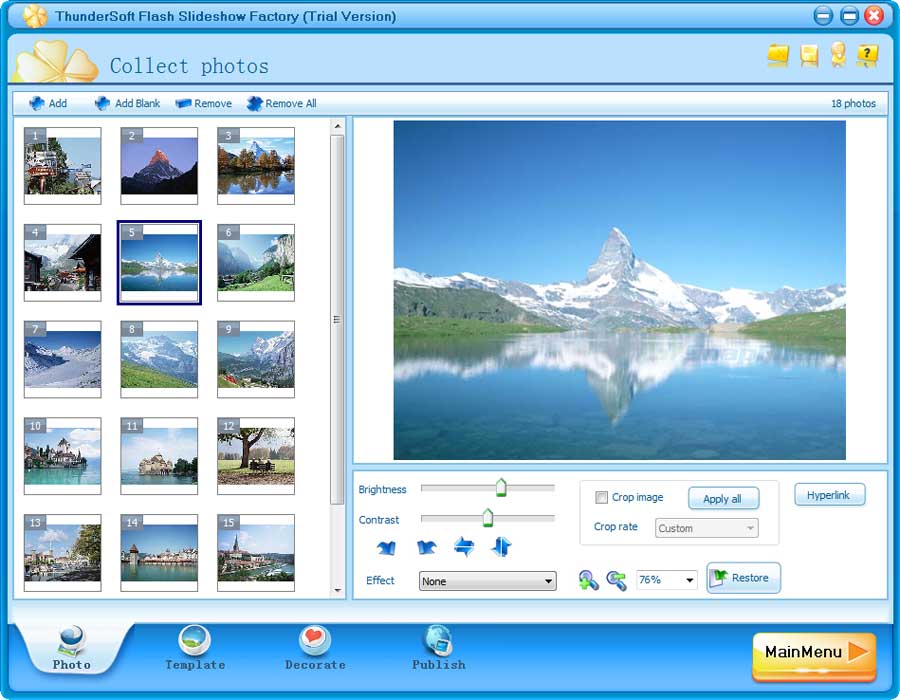Image resolution: width=900 pixels, height=700 pixels.
Task: Click the save project disk icon
Action: point(809,55)
